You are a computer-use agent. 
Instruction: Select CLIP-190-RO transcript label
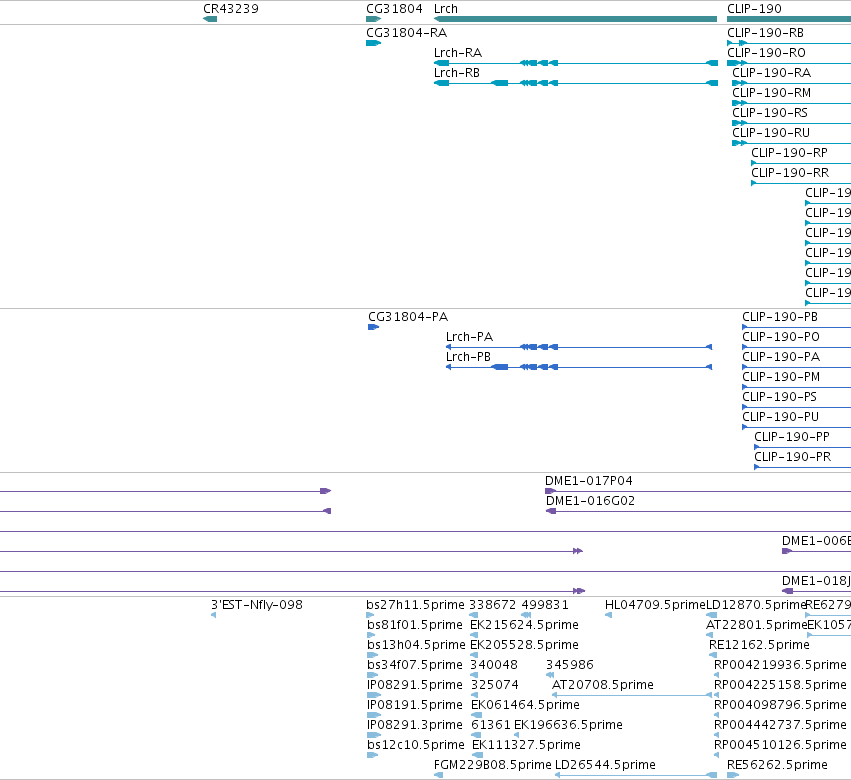[x=766, y=53]
